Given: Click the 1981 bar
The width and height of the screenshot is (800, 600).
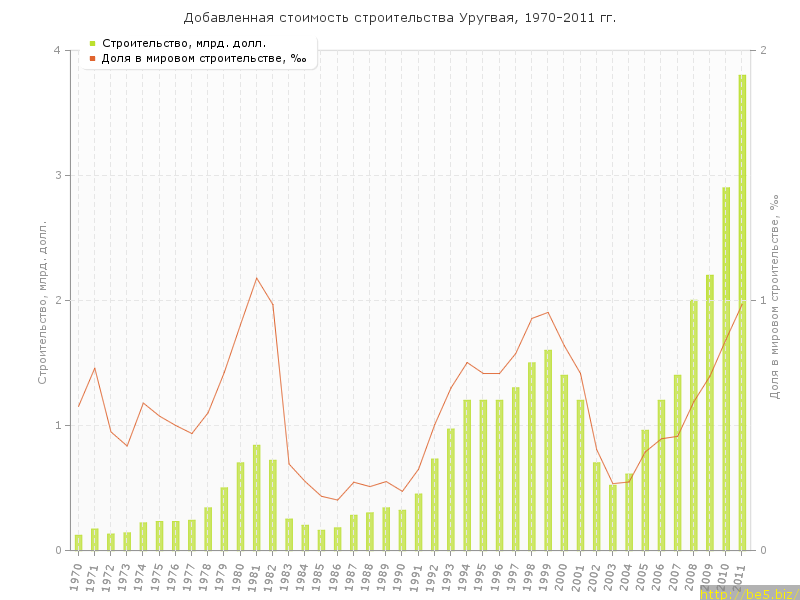Looking at the screenshot, I should (256, 497).
